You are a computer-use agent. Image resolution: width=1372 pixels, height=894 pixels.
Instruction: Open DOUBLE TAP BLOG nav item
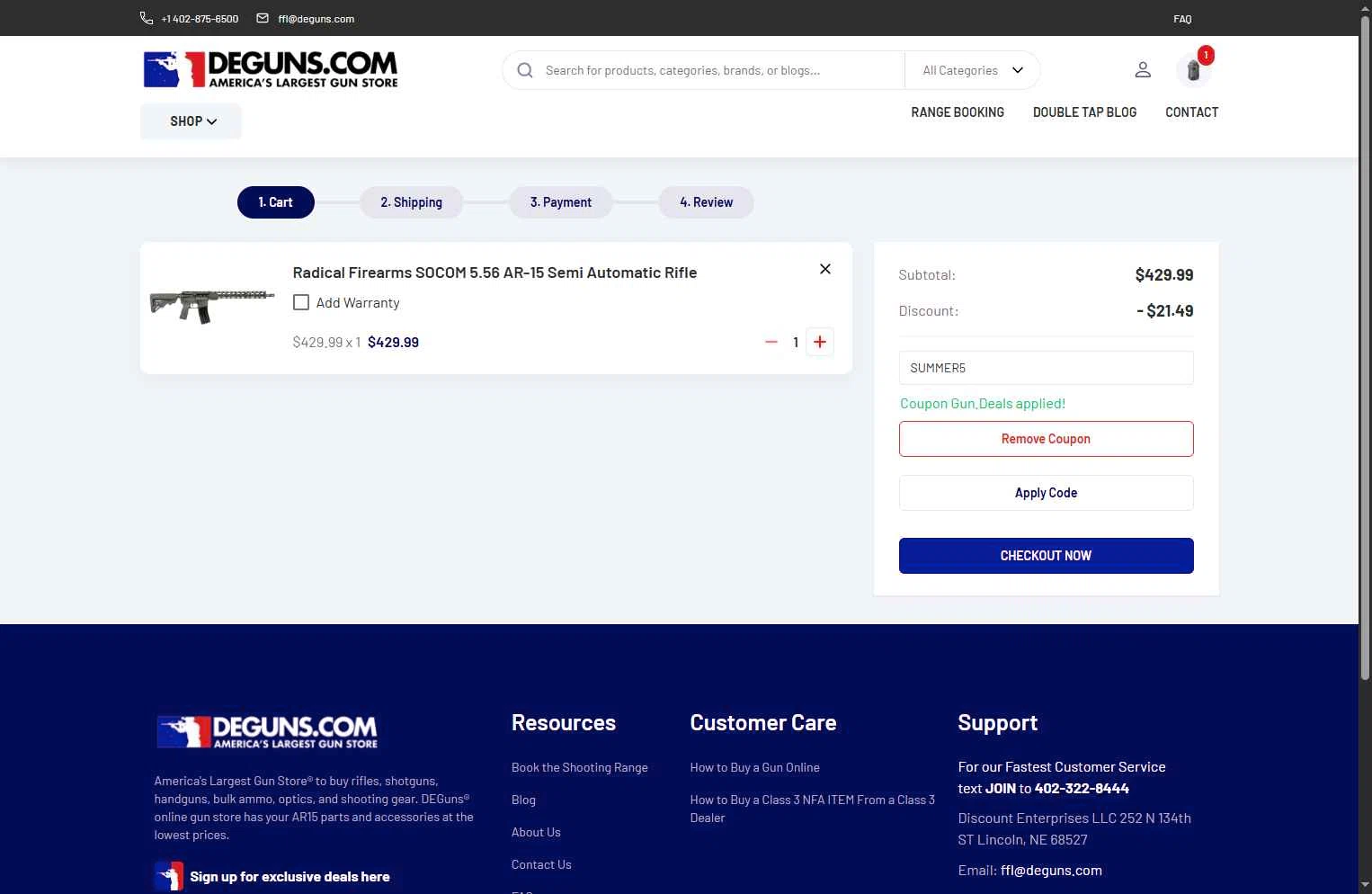pos(1084,112)
